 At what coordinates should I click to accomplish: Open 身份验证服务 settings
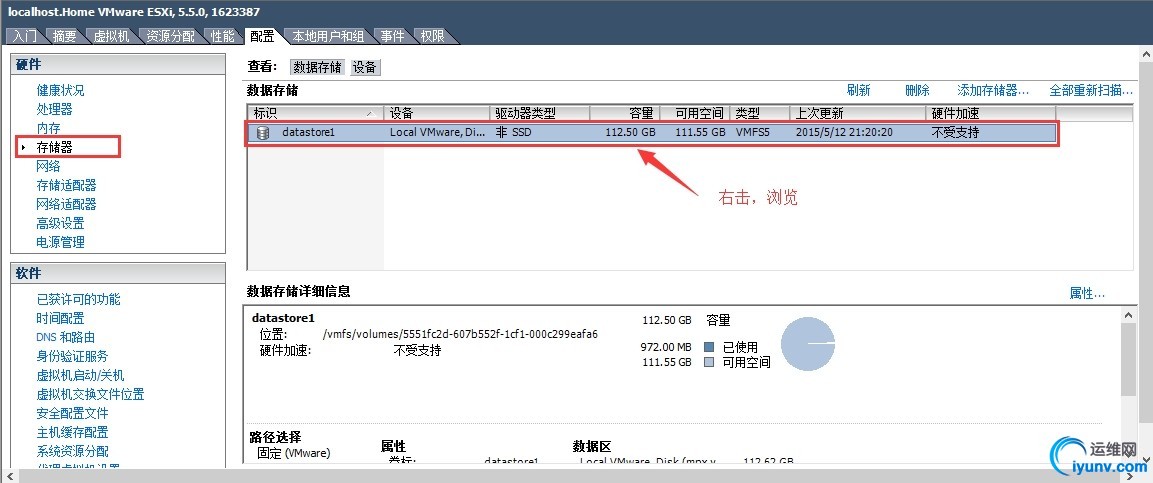tap(72, 357)
